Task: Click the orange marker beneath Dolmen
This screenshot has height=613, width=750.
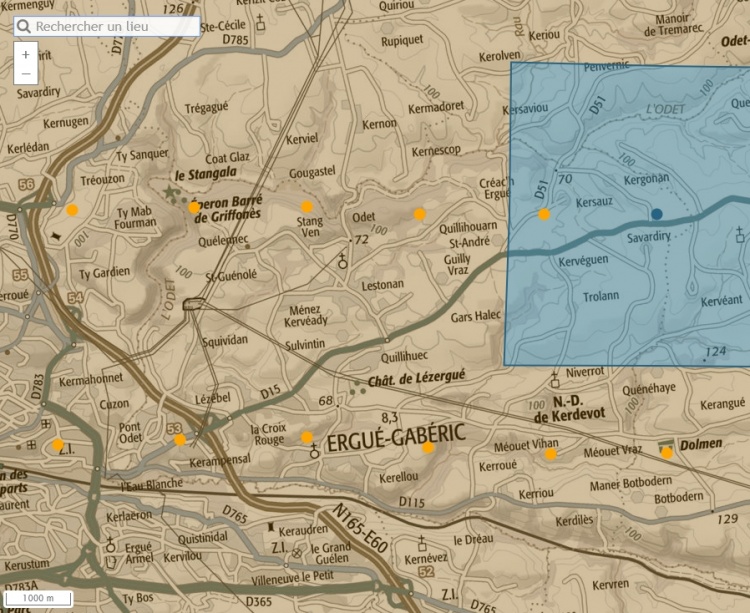Action: pos(667,453)
